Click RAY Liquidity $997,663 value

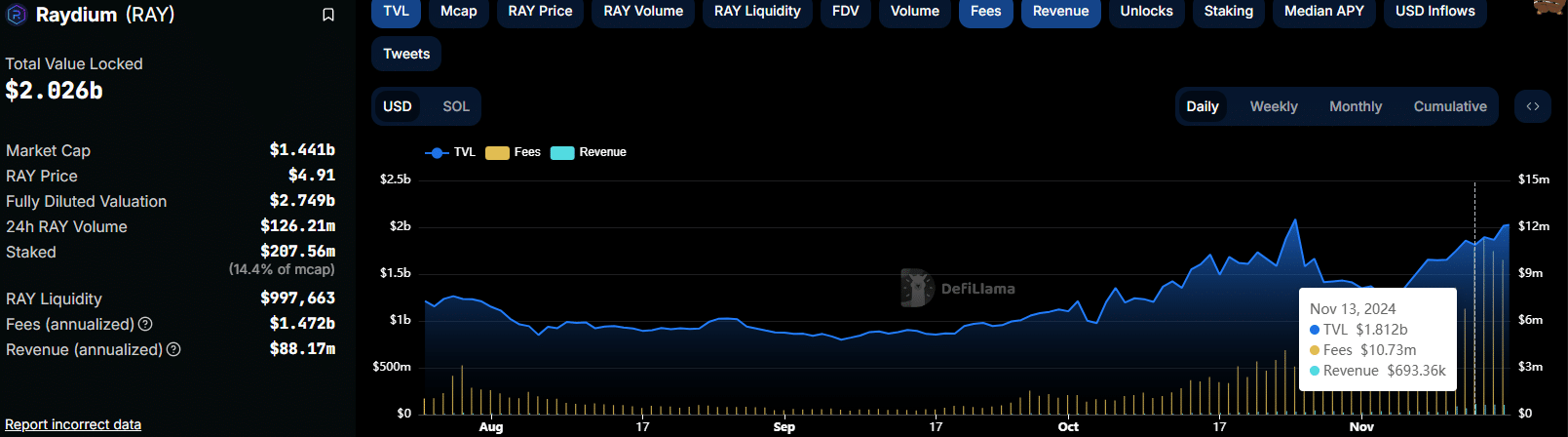coord(297,298)
